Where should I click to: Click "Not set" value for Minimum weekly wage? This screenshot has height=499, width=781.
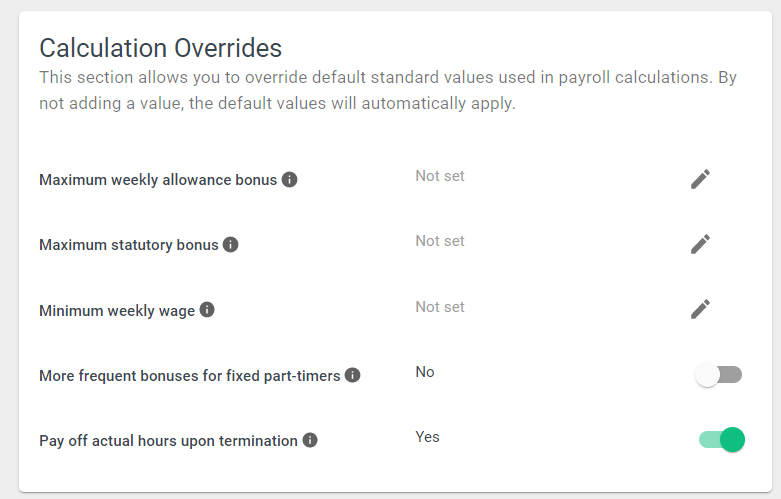pos(440,307)
